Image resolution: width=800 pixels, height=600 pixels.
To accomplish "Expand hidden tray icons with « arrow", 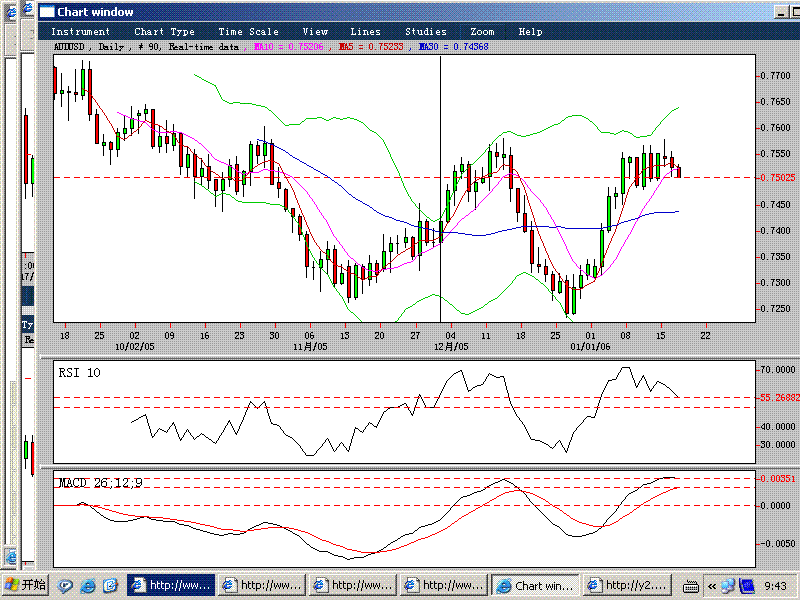I will pyautogui.click(x=712, y=586).
